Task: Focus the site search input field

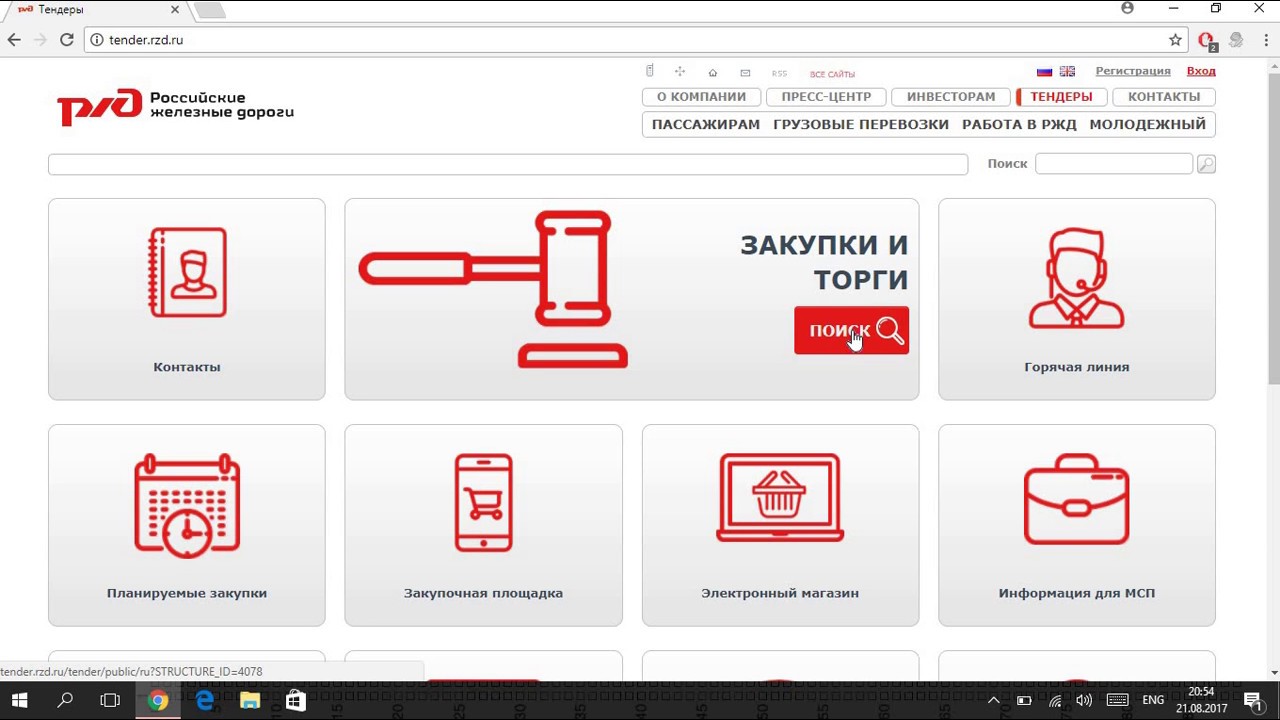Action: tap(1114, 163)
